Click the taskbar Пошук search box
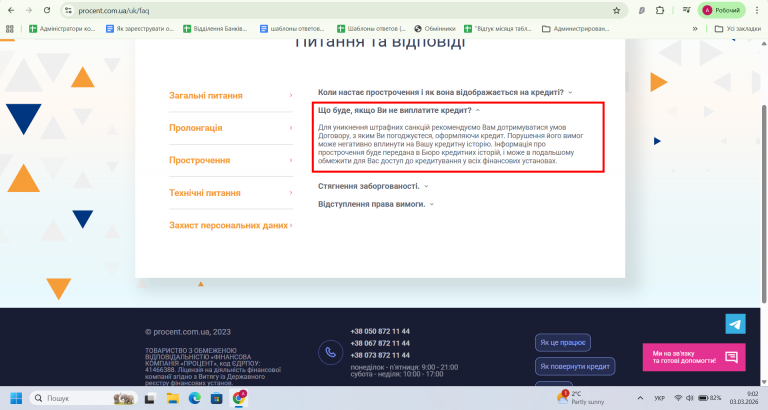Image resolution: width=768 pixels, height=410 pixels. click(x=84, y=398)
